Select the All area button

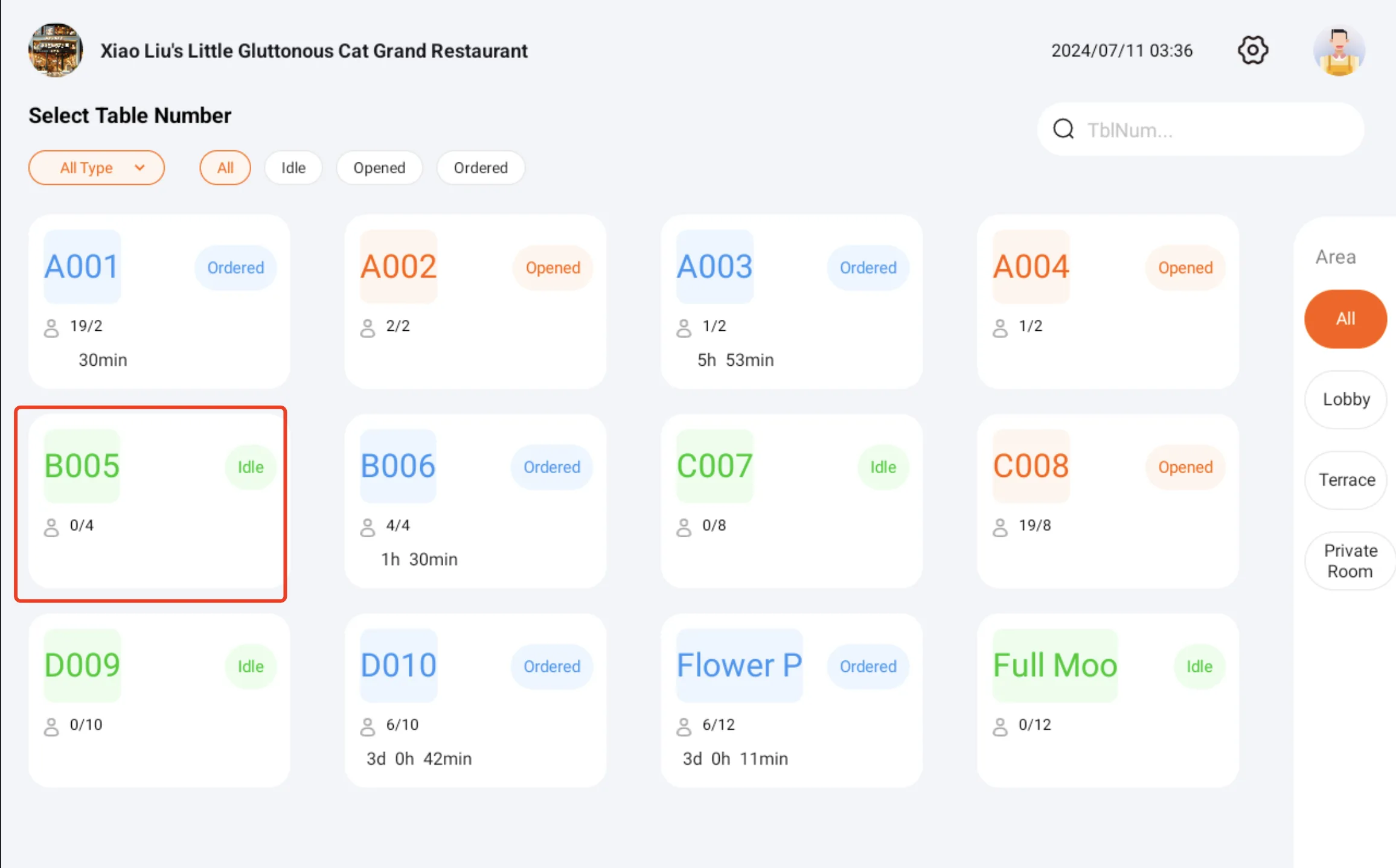pyautogui.click(x=1345, y=319)
